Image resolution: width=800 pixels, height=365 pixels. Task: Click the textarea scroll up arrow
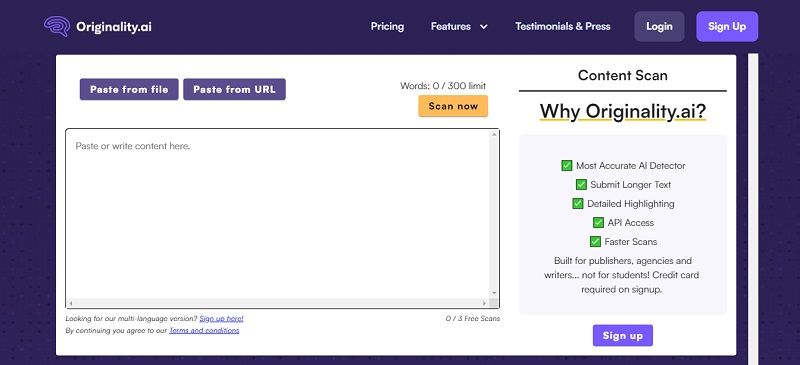point(494,134)
